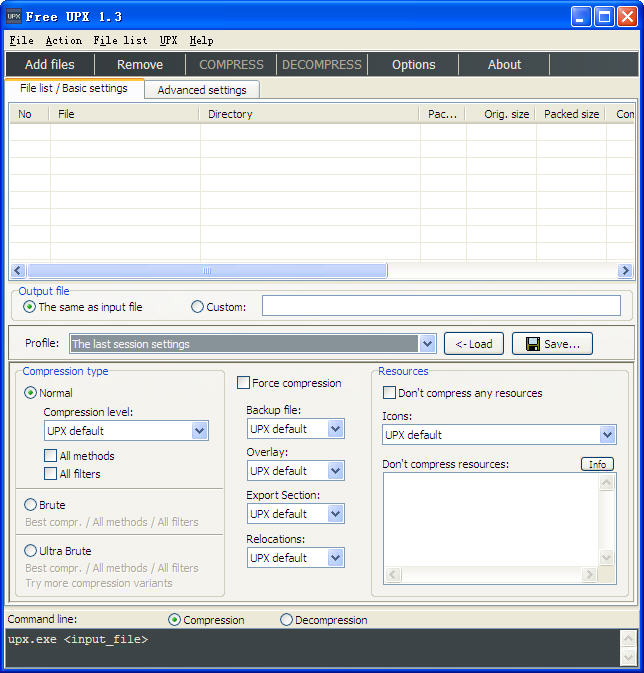Click COMPRESS toolbar button

[231, 64]
